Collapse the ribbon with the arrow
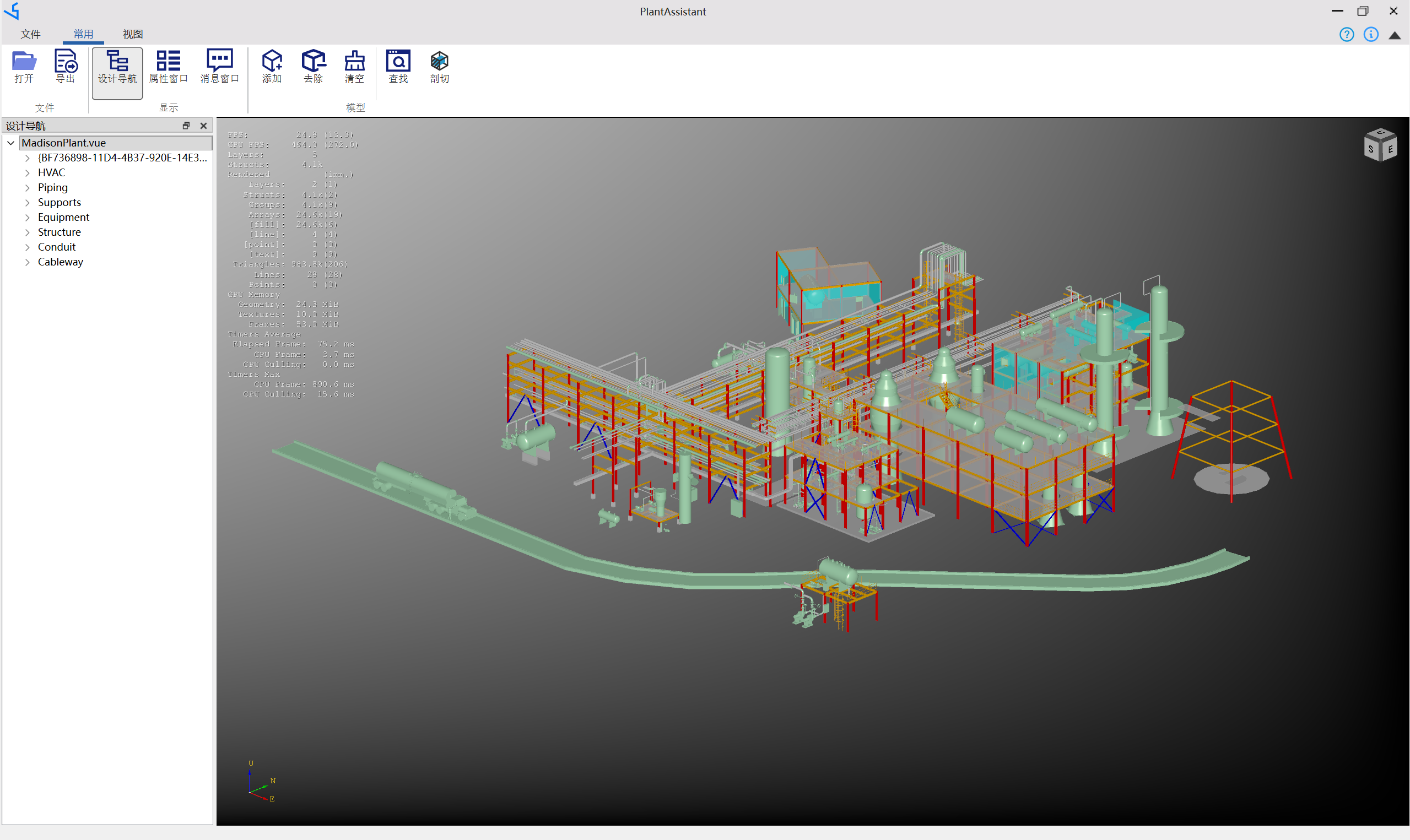1410x840 pixels. 1395,35
